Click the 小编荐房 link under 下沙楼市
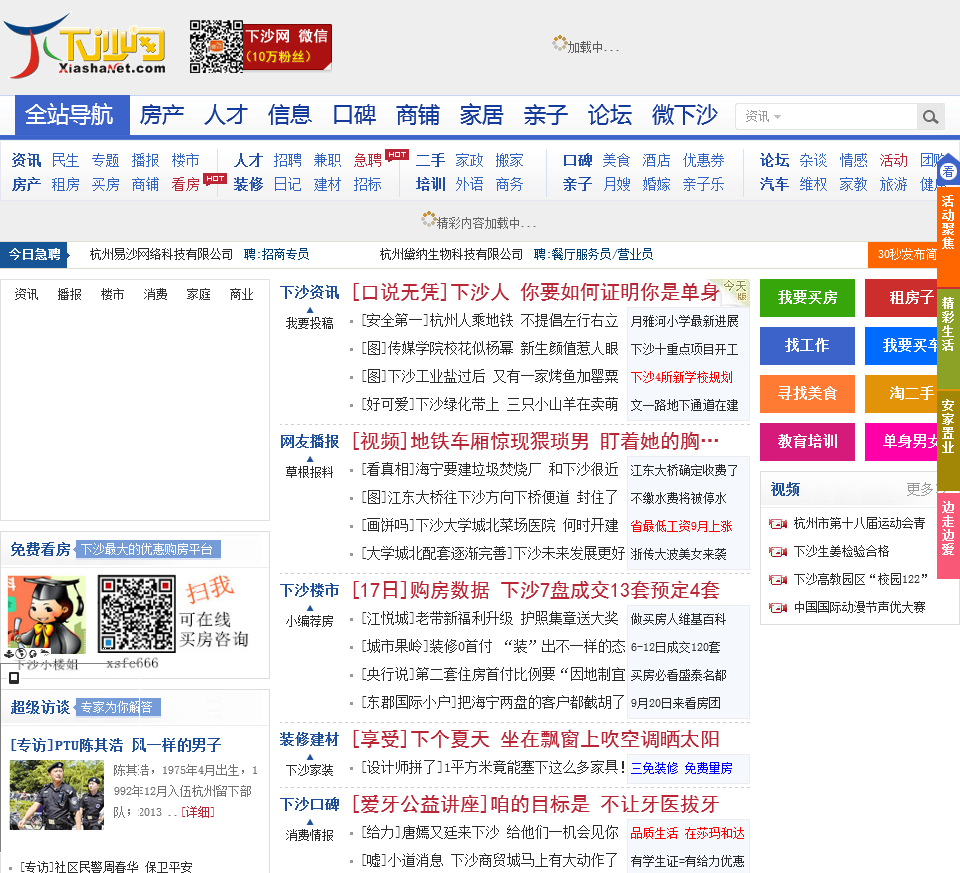 (x=309, y=621)
